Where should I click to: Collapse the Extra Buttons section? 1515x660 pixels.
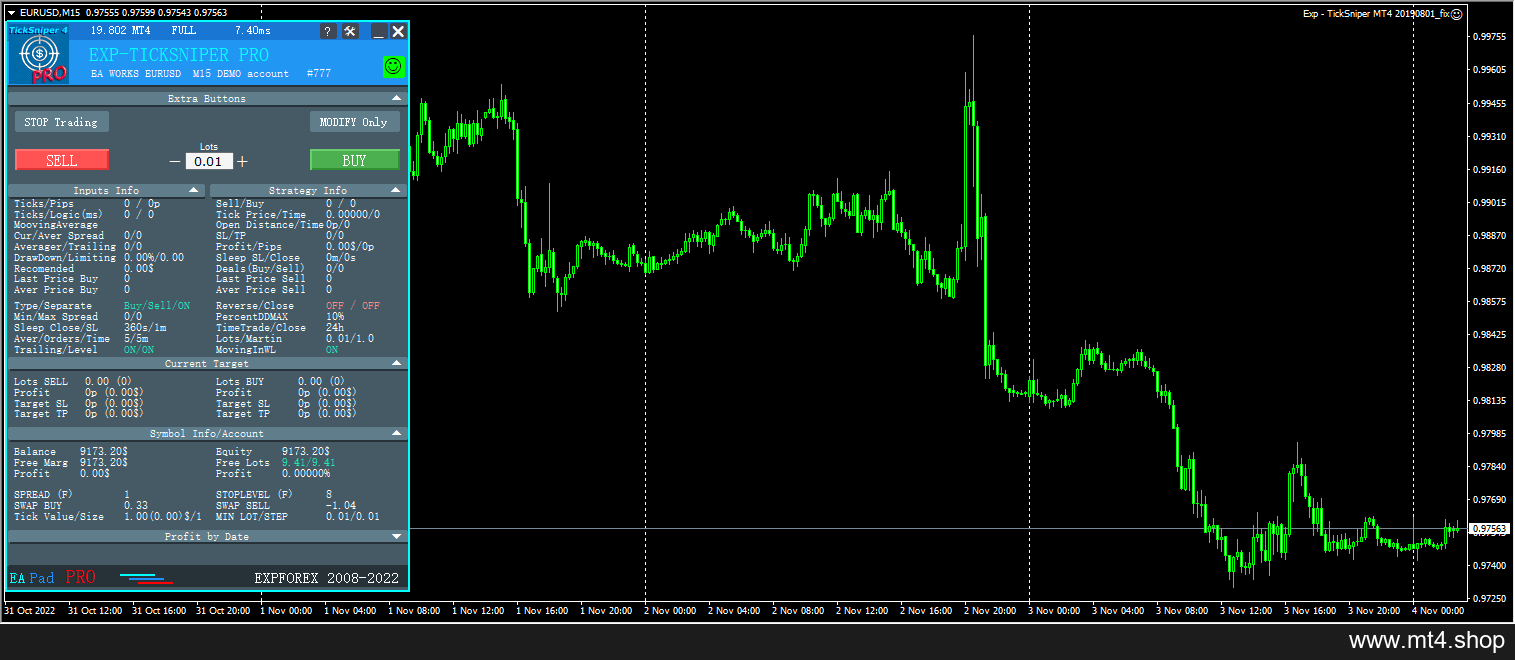coord(396,98)
